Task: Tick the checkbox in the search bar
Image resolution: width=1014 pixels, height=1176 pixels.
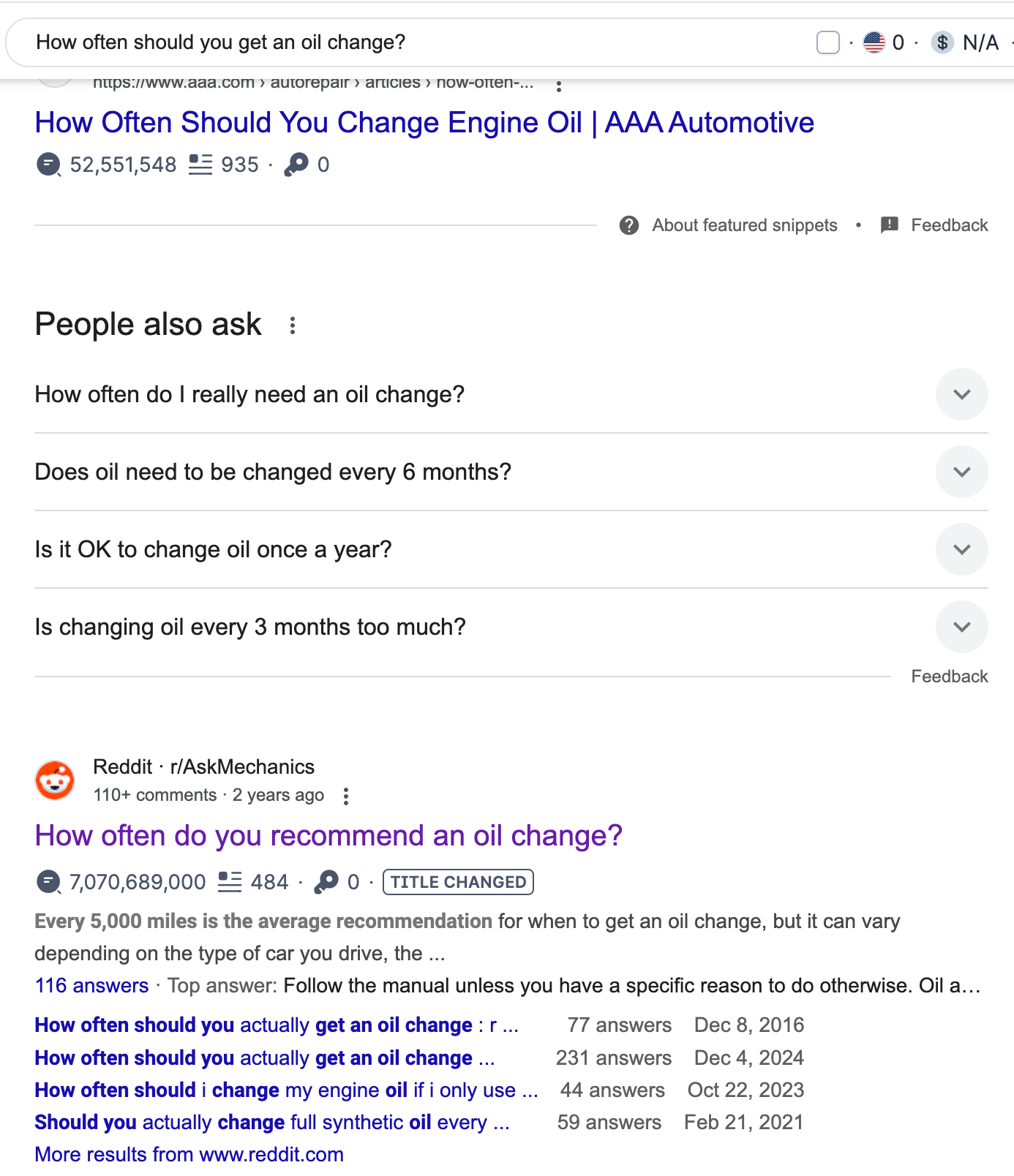Action: (827, 42)
